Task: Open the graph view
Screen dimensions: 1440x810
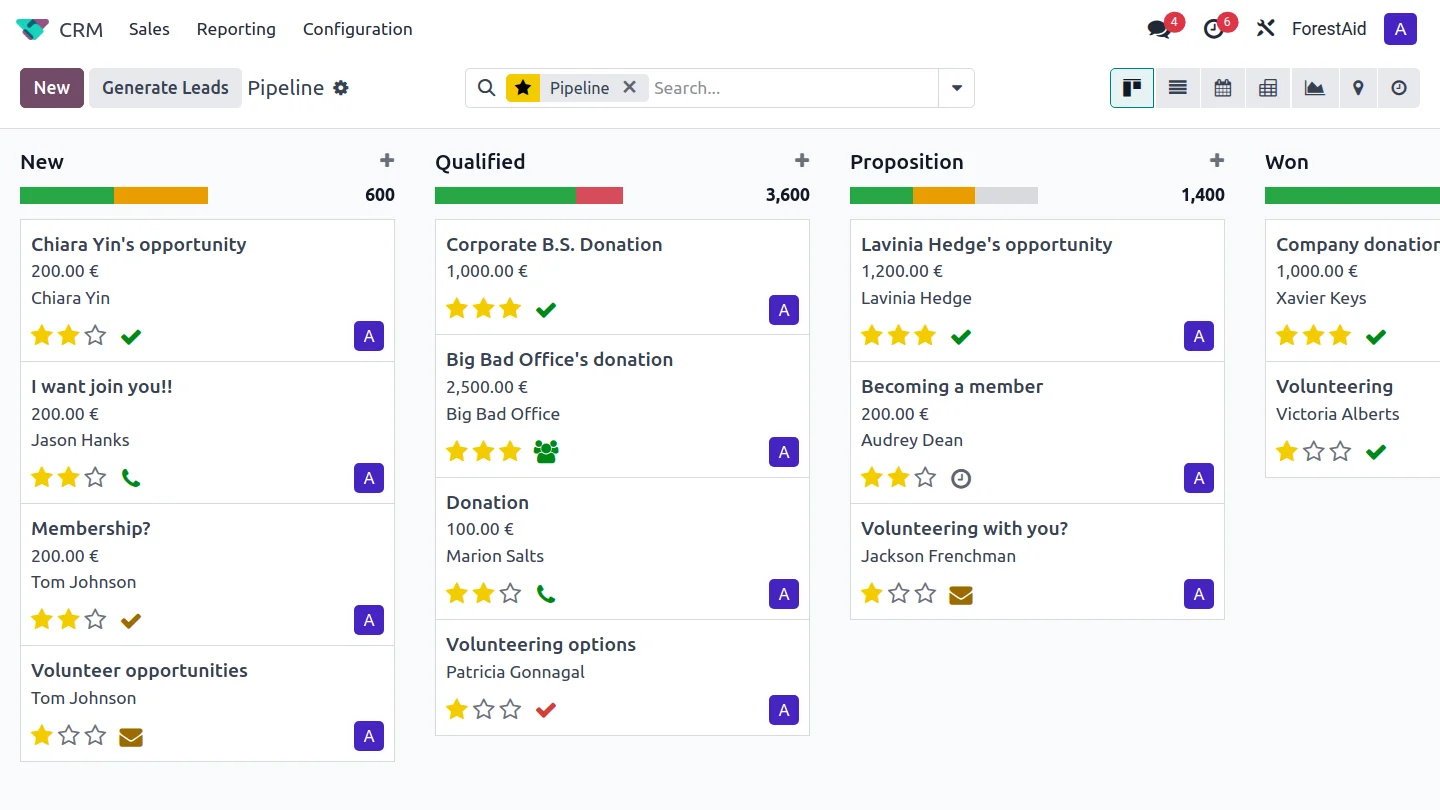Action: 1314,88
